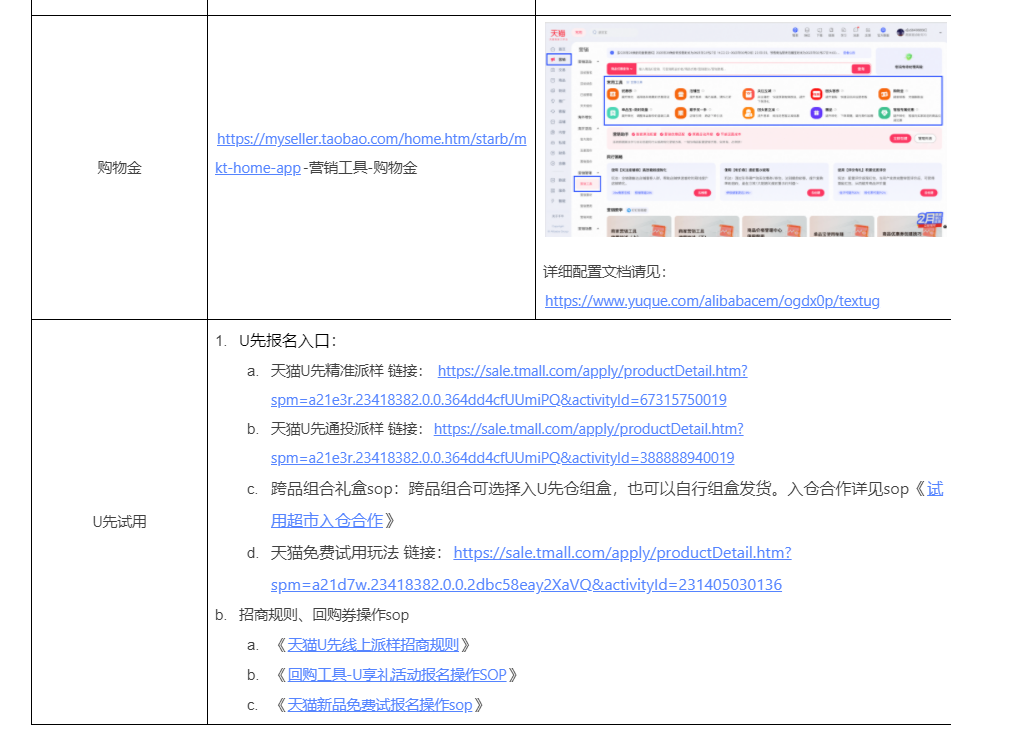
Task: Open 回购工具-U享礼活动报名操作SOP document
Action: pos(397,675)
